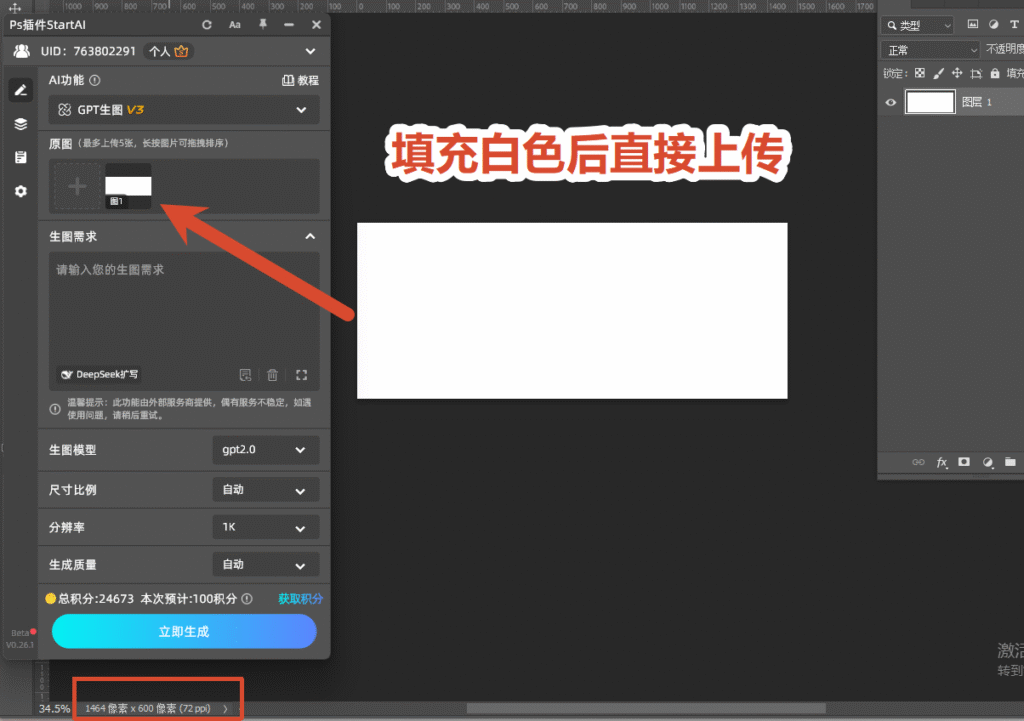Clear prompt with the trash icon

[x=272, y=375]
